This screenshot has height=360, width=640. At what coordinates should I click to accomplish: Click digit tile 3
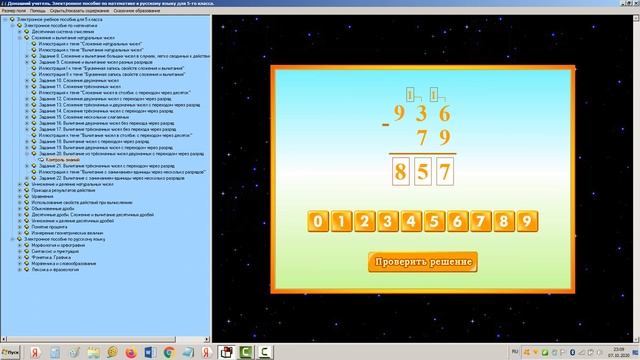388,221
